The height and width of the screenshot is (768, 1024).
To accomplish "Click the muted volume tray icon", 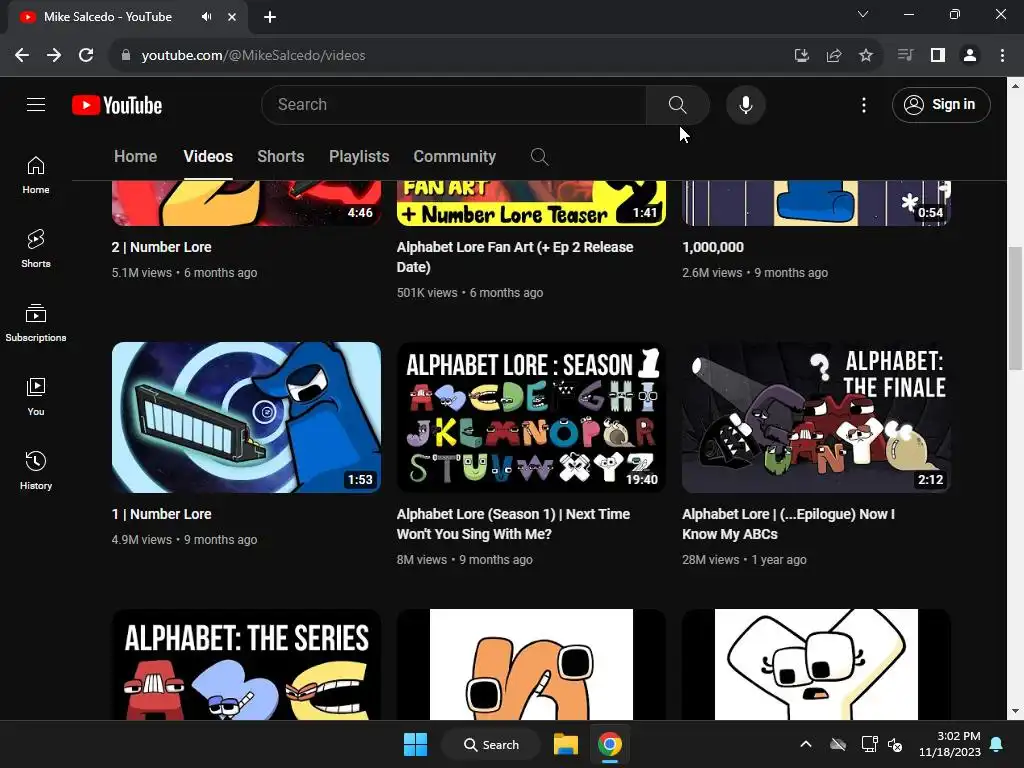I will pos(895,744).
